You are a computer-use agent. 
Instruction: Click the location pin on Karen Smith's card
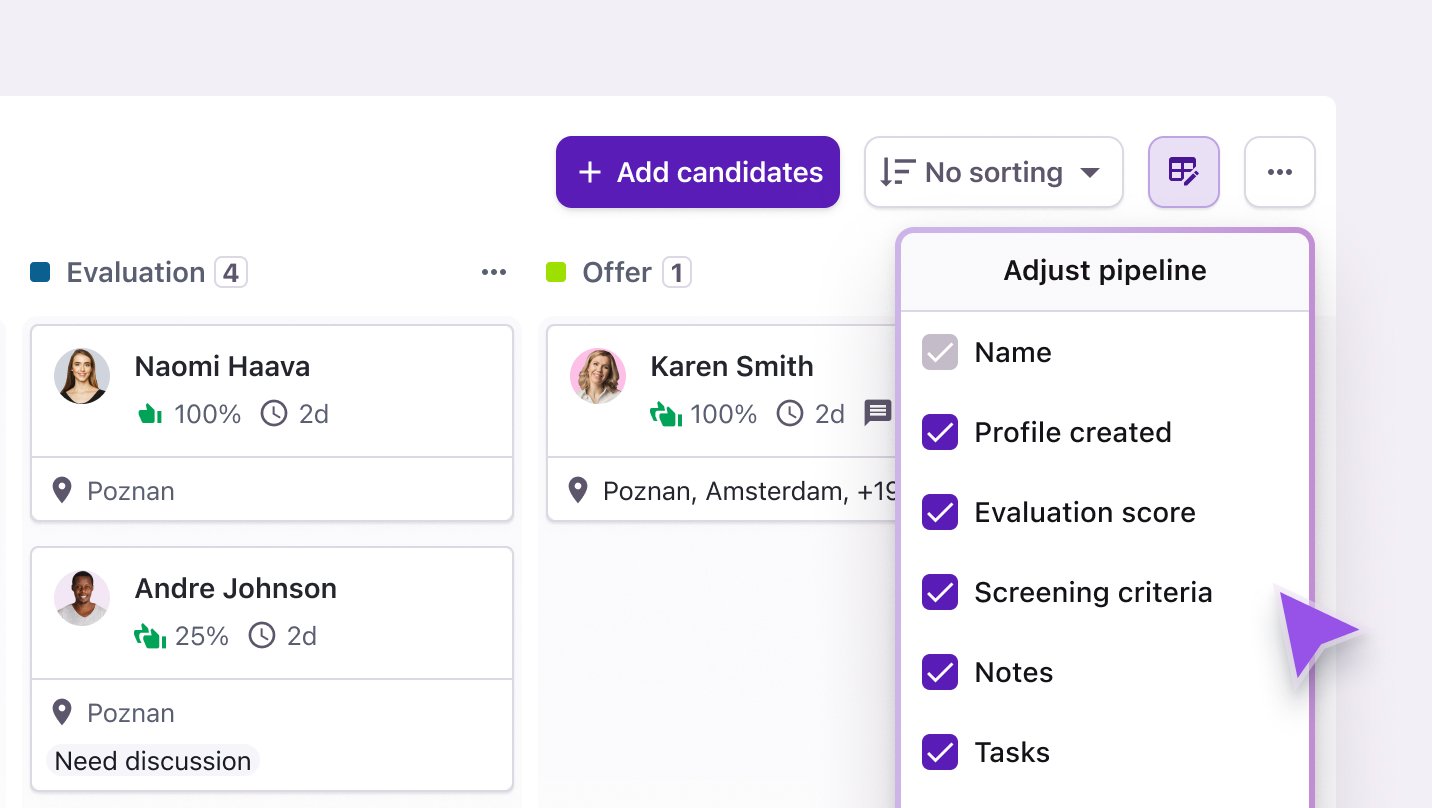pyautogui.click(x=577, y=491)
